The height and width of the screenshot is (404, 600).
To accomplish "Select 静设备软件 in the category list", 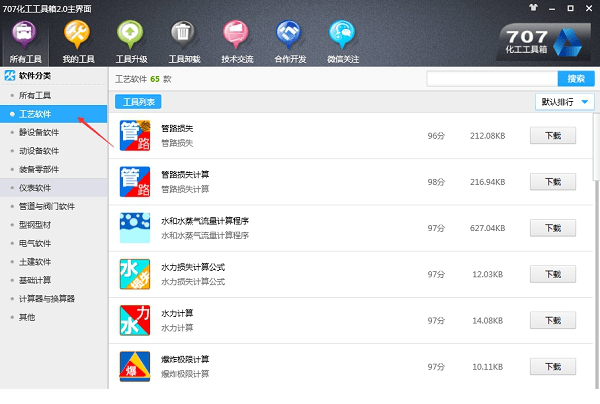I will point(40,133).
